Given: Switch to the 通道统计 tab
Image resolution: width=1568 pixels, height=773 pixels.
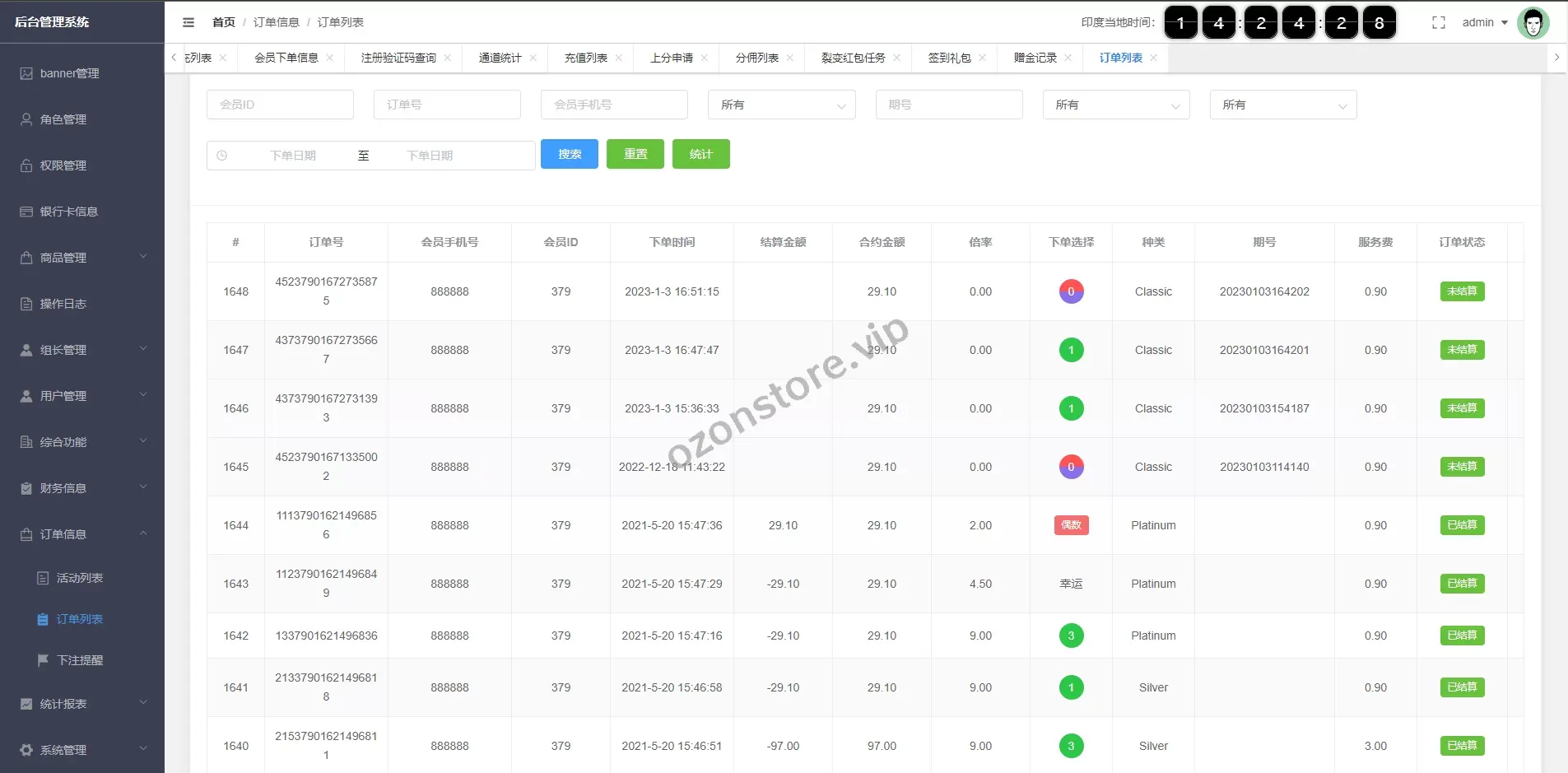Looking at the screenshot, I should pos(500,58).
